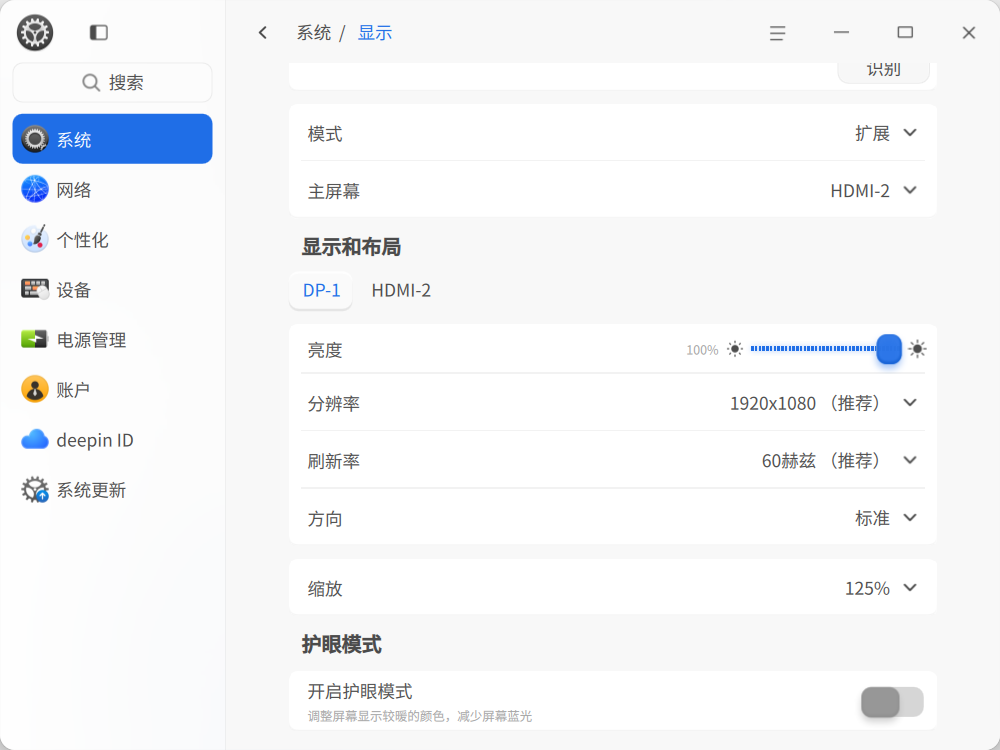Select the DP-1 display tab
1000x750 pixels.
[x=321, y=291]
